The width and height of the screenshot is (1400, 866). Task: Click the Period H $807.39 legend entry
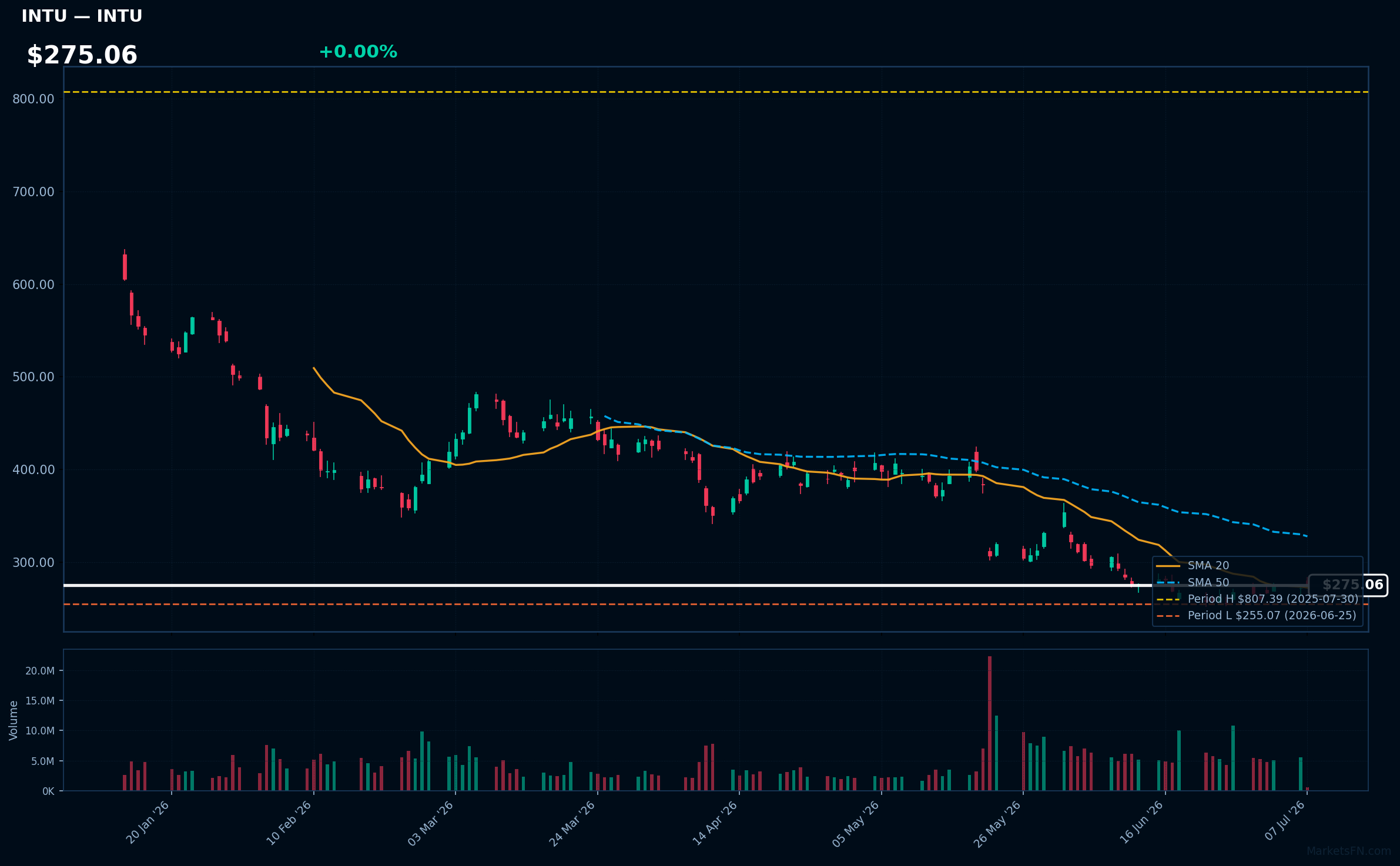click(x=1257, y=599)
